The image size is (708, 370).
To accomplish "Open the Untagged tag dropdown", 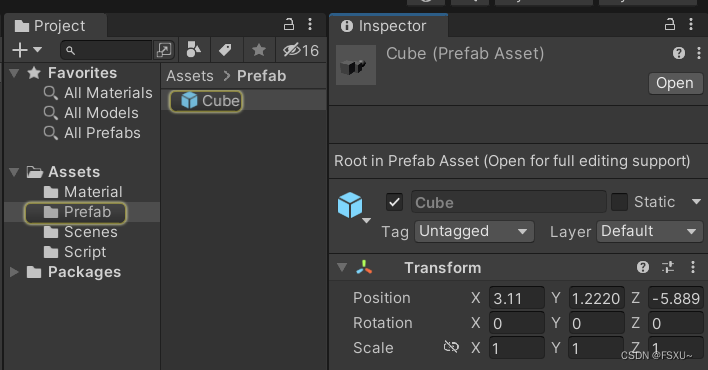I will click(474, 231).
